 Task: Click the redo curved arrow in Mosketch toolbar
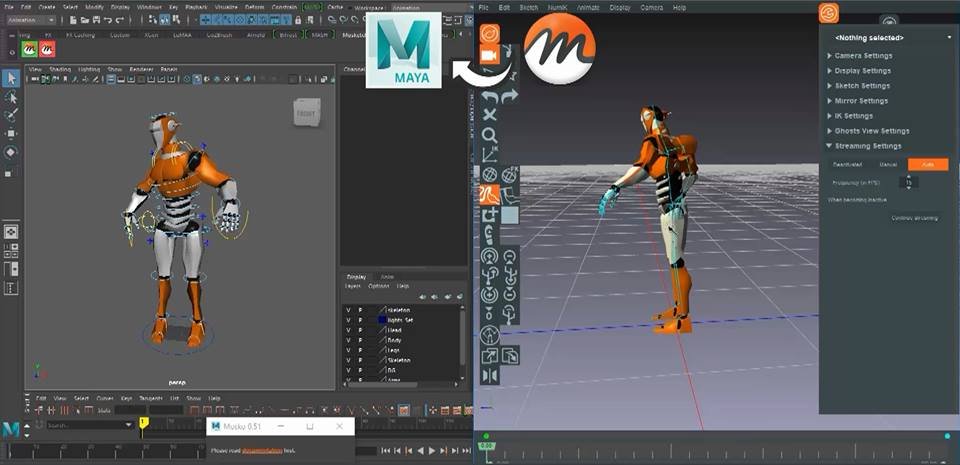pos(509,96)
